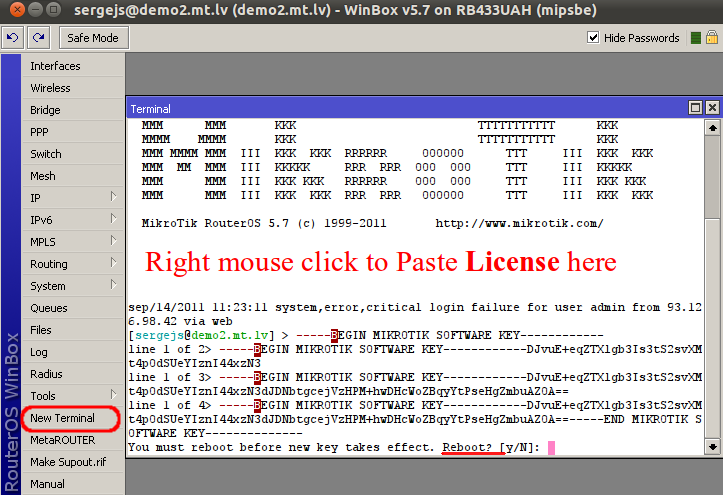Toggle the Hide Passwords checkbox

click(593, 38)
